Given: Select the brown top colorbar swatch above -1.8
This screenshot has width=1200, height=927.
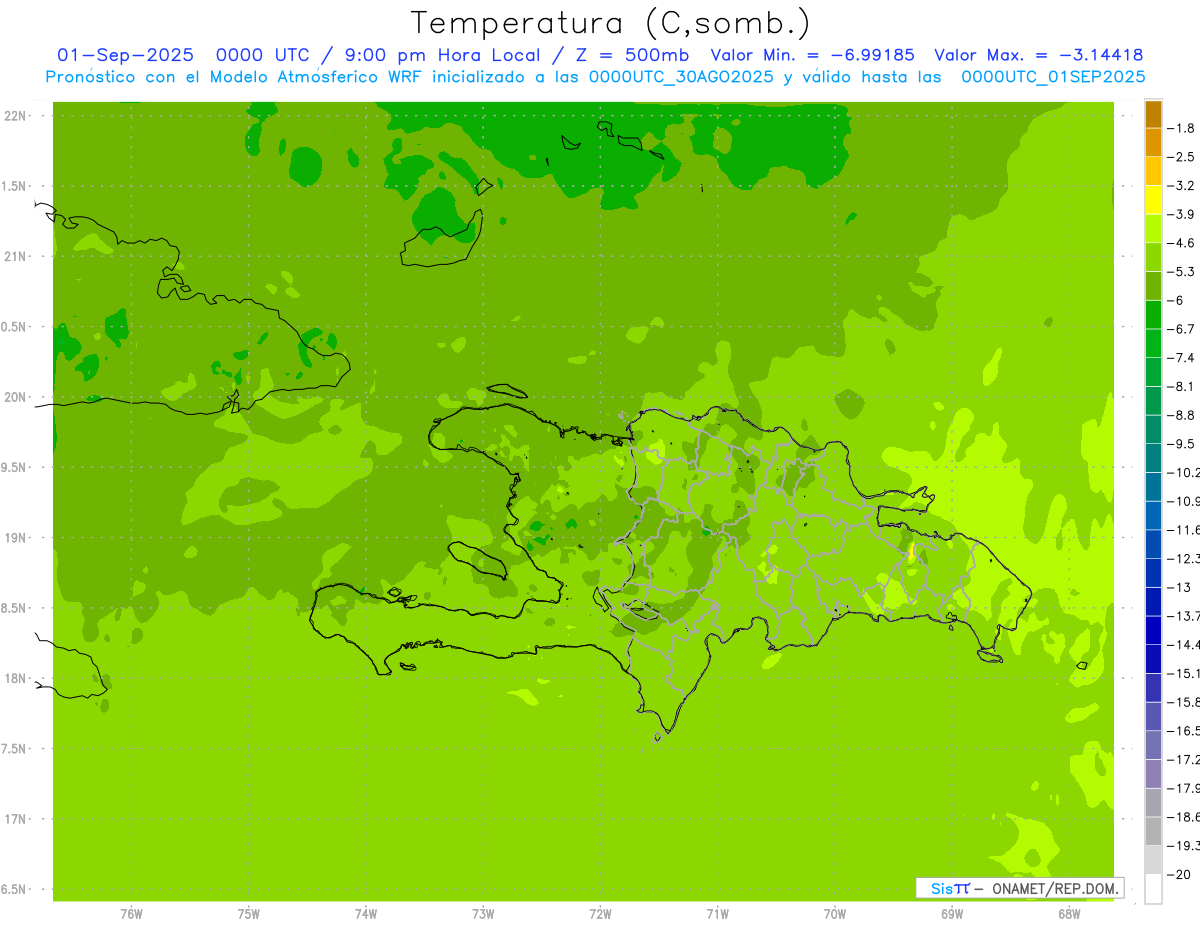Looking at the screenshot, I should (1153, 114).
